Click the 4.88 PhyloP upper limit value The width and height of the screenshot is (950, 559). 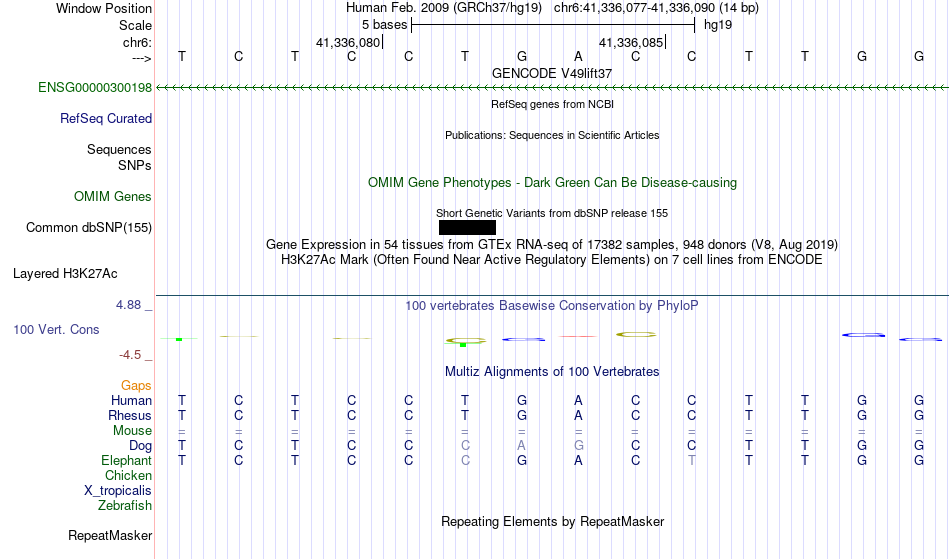pyautogui.click(x=128, y=305)
